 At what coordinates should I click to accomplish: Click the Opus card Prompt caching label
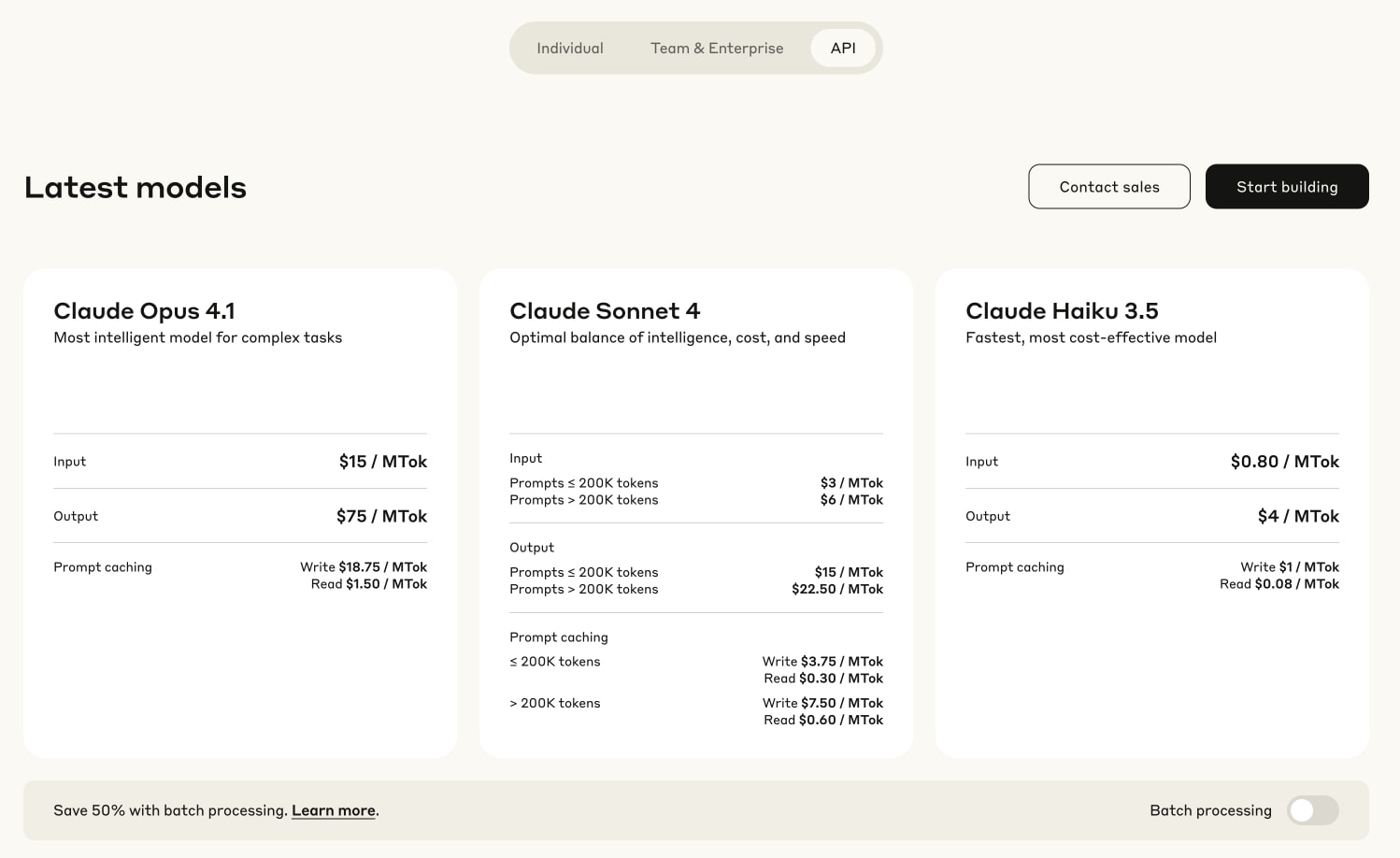(x=103, y=567)
